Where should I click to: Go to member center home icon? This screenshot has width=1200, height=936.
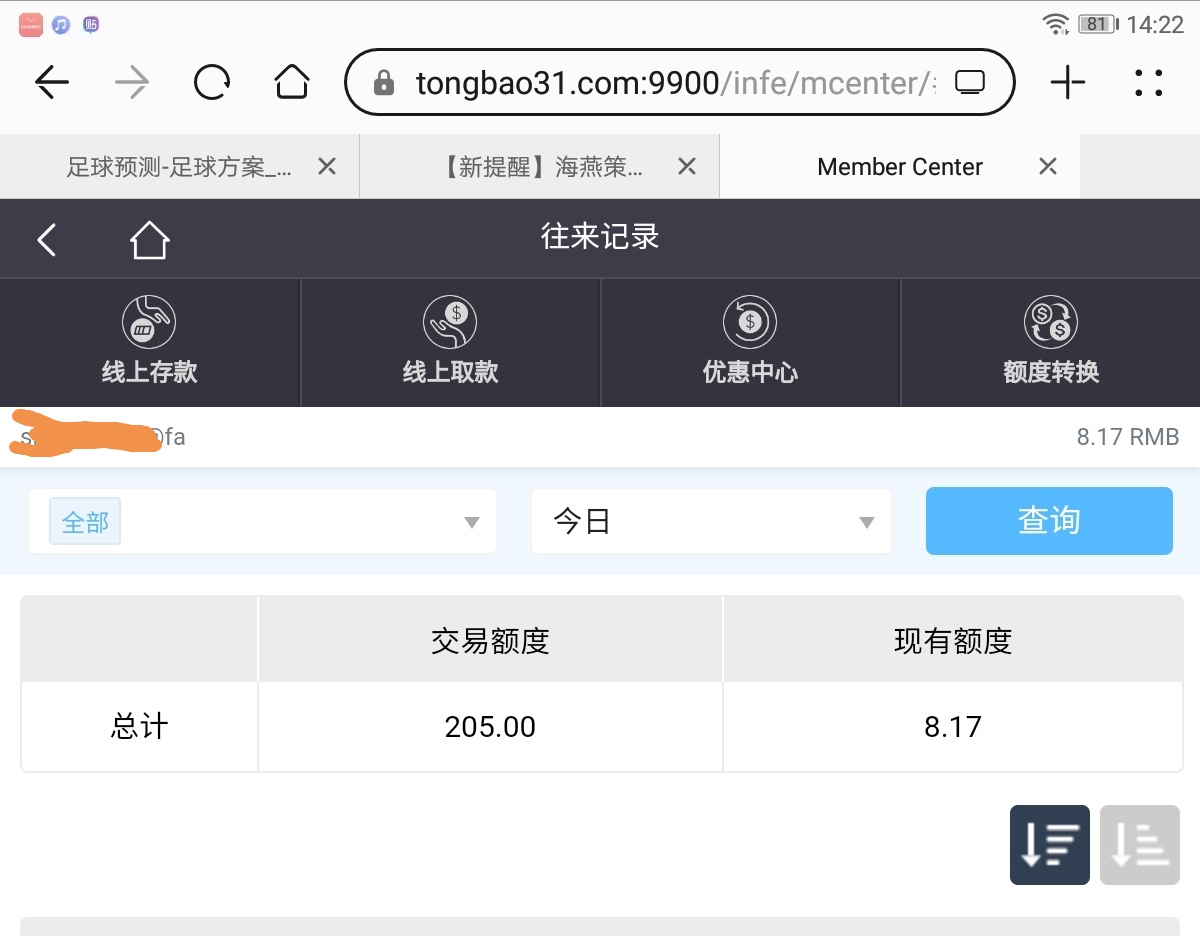pyautogui.click(x=149, y=240)
